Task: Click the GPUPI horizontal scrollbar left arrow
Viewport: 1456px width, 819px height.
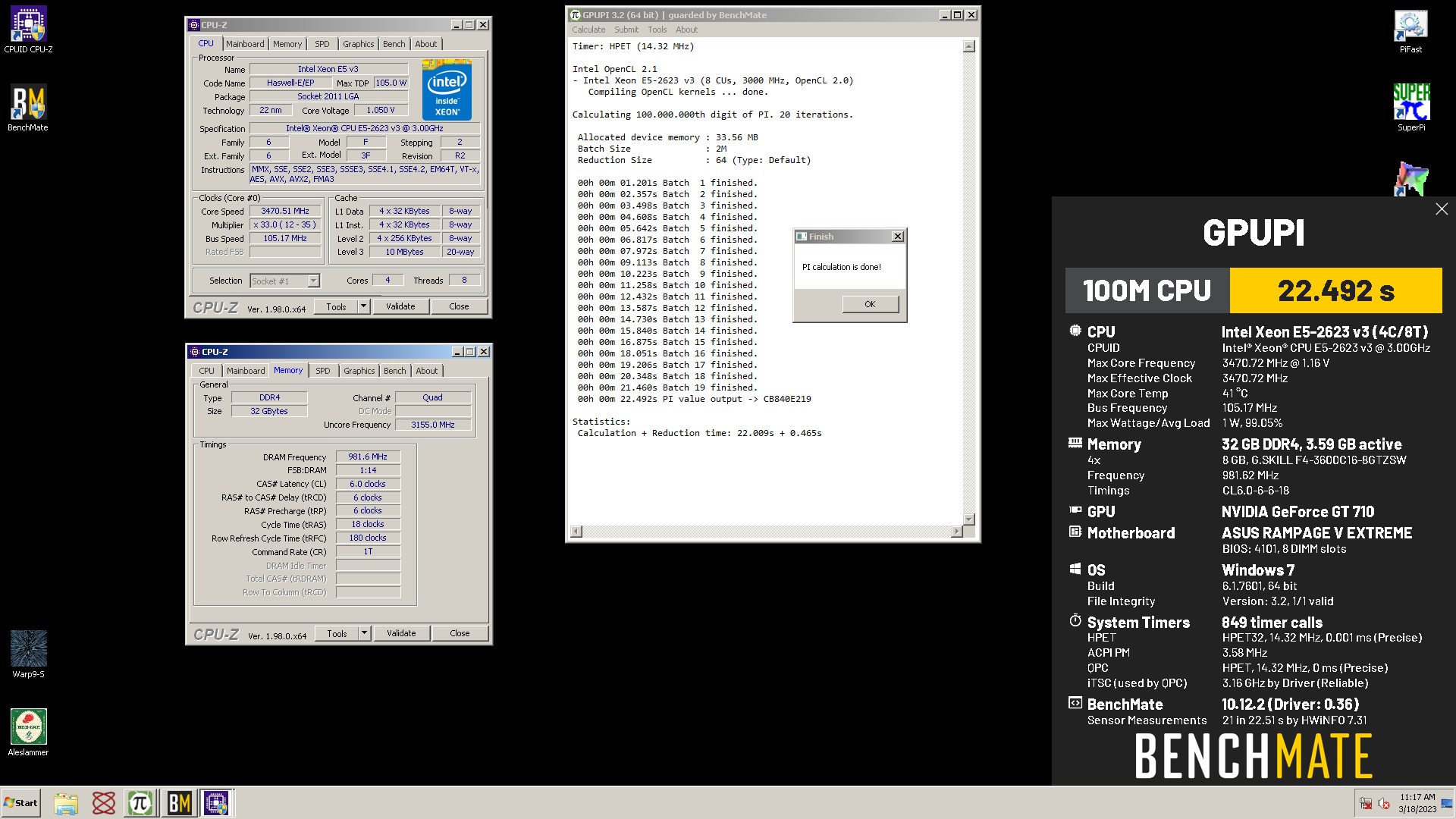Action: [x=576, y=532]
